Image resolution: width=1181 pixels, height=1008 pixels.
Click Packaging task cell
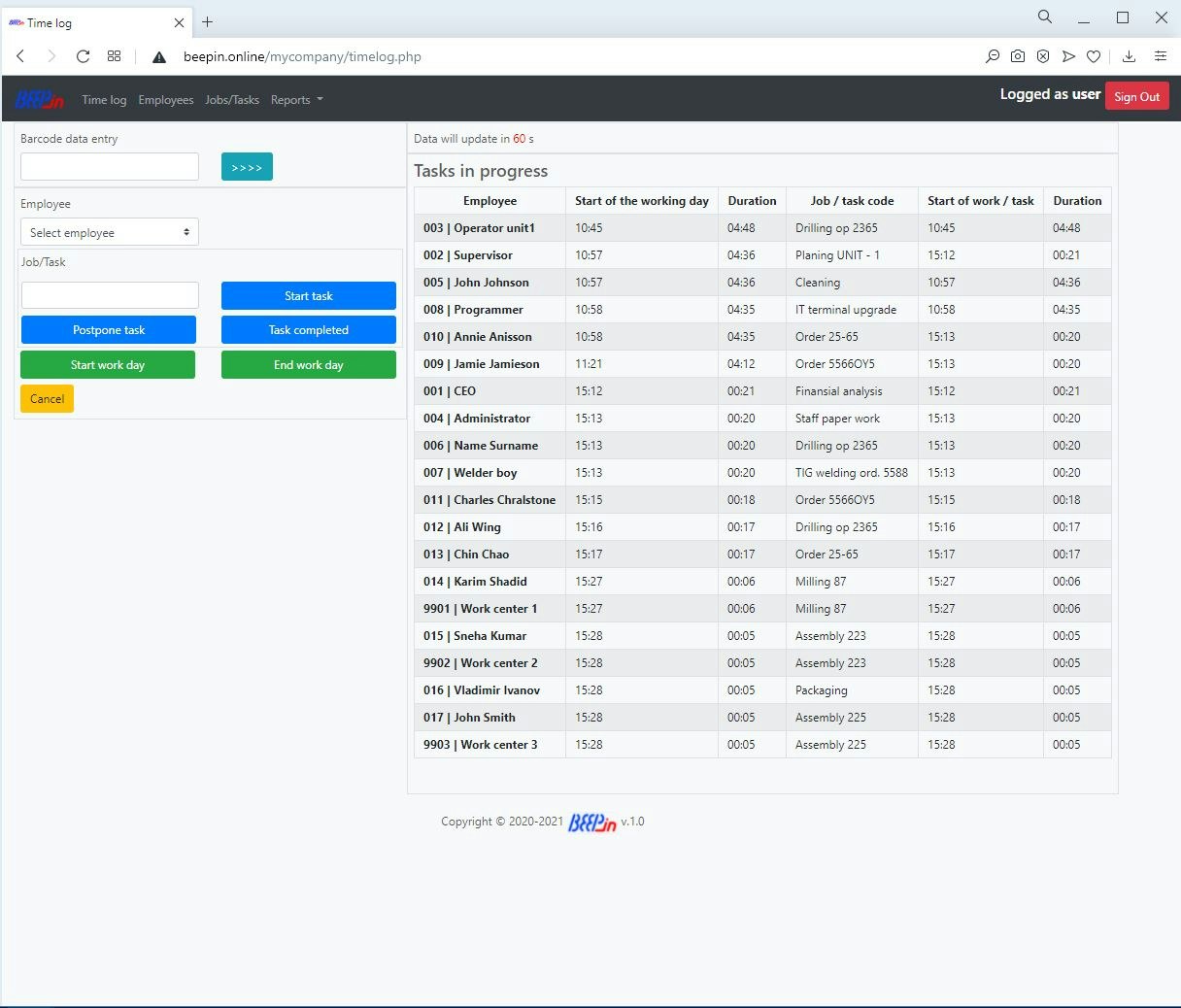tap(852, 690)
